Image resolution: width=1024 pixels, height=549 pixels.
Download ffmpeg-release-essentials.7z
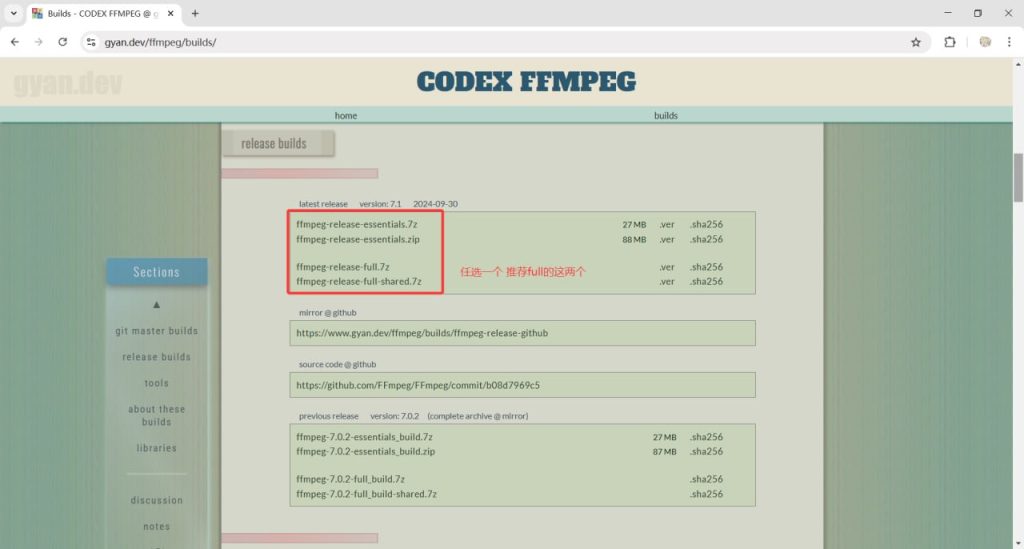pos(357,224)
